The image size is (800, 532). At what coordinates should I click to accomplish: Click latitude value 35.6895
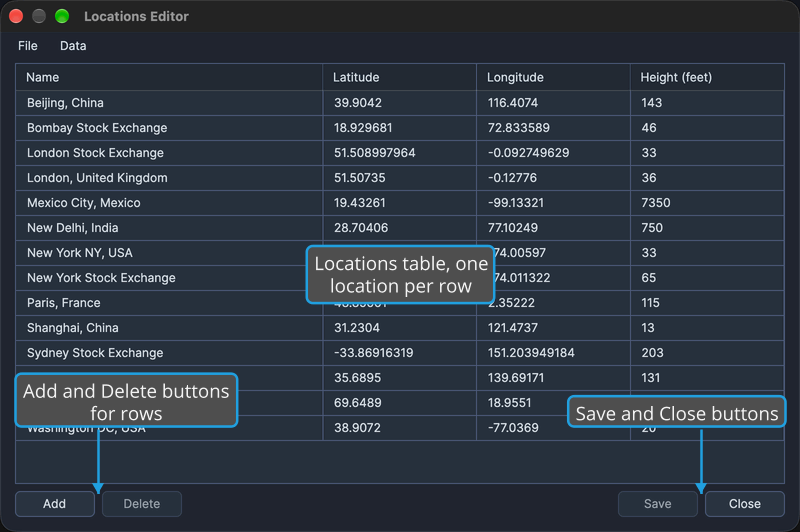pos(399,378)
